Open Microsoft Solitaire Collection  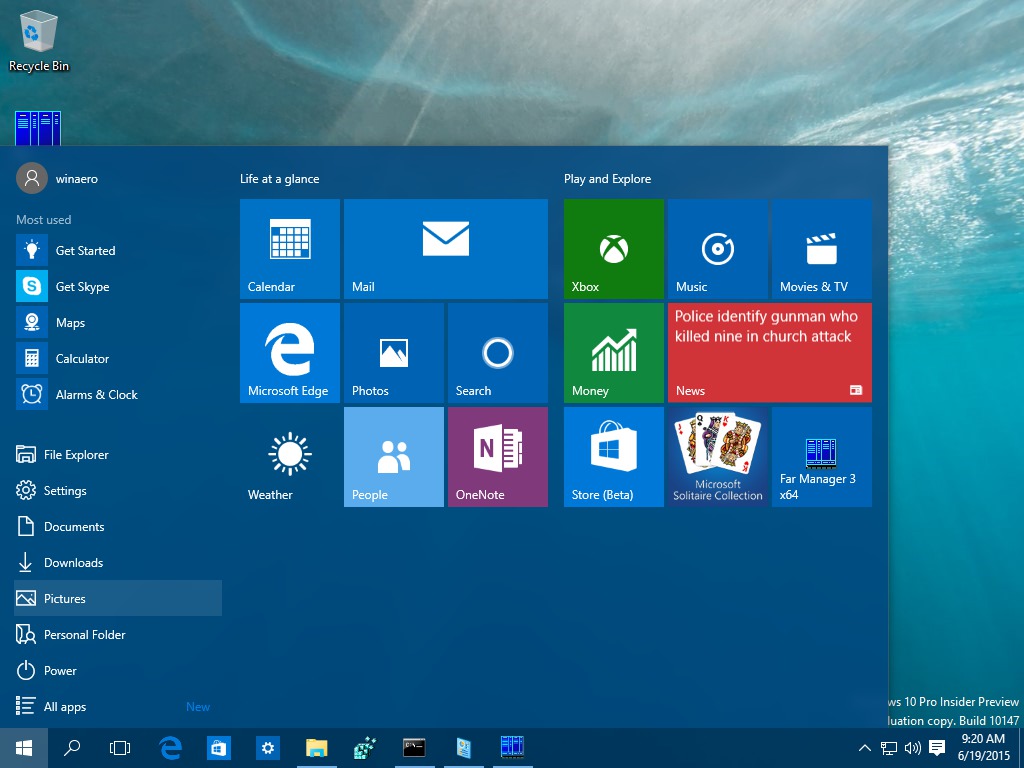[717, 456]
